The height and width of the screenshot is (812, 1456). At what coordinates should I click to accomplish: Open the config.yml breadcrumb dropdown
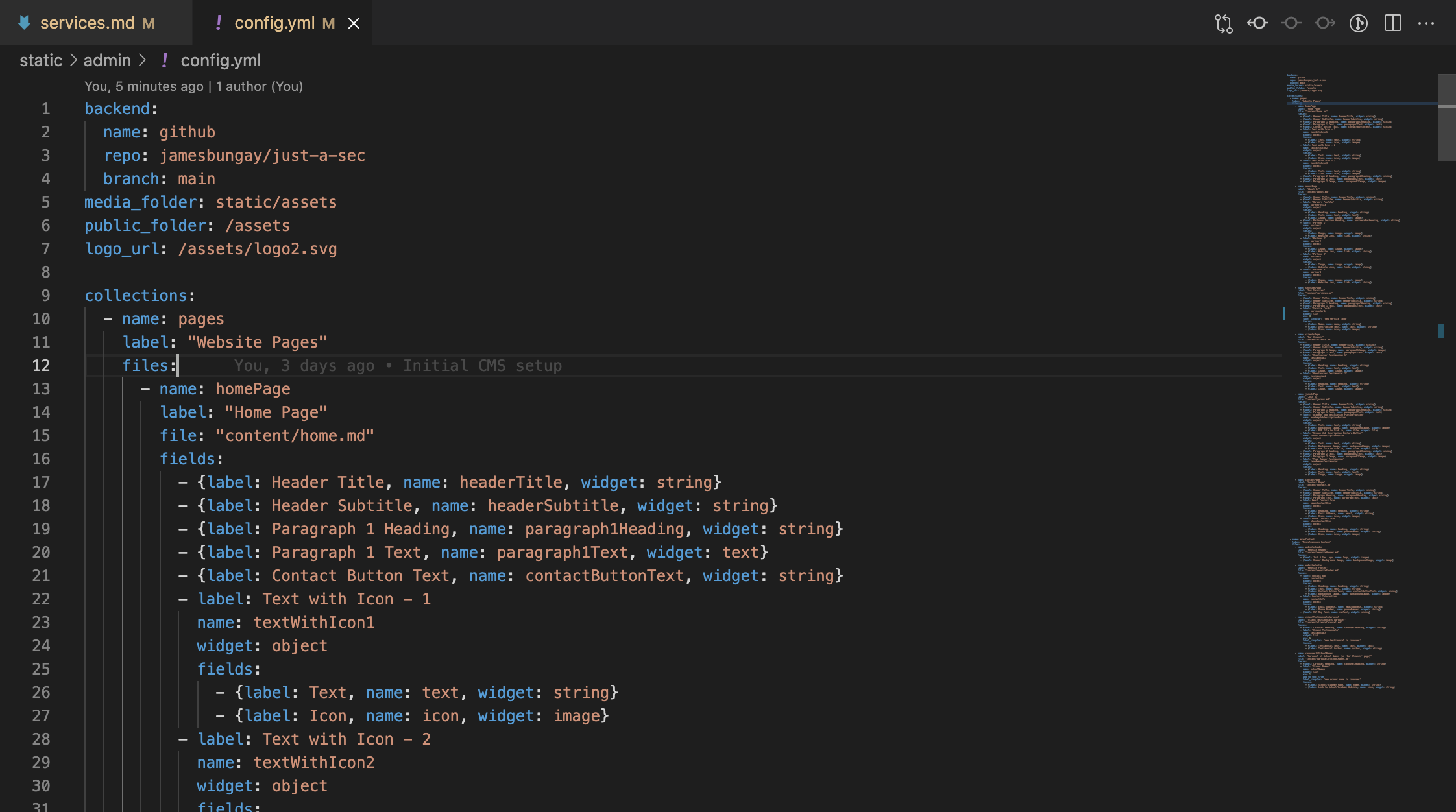click(221, 60)
